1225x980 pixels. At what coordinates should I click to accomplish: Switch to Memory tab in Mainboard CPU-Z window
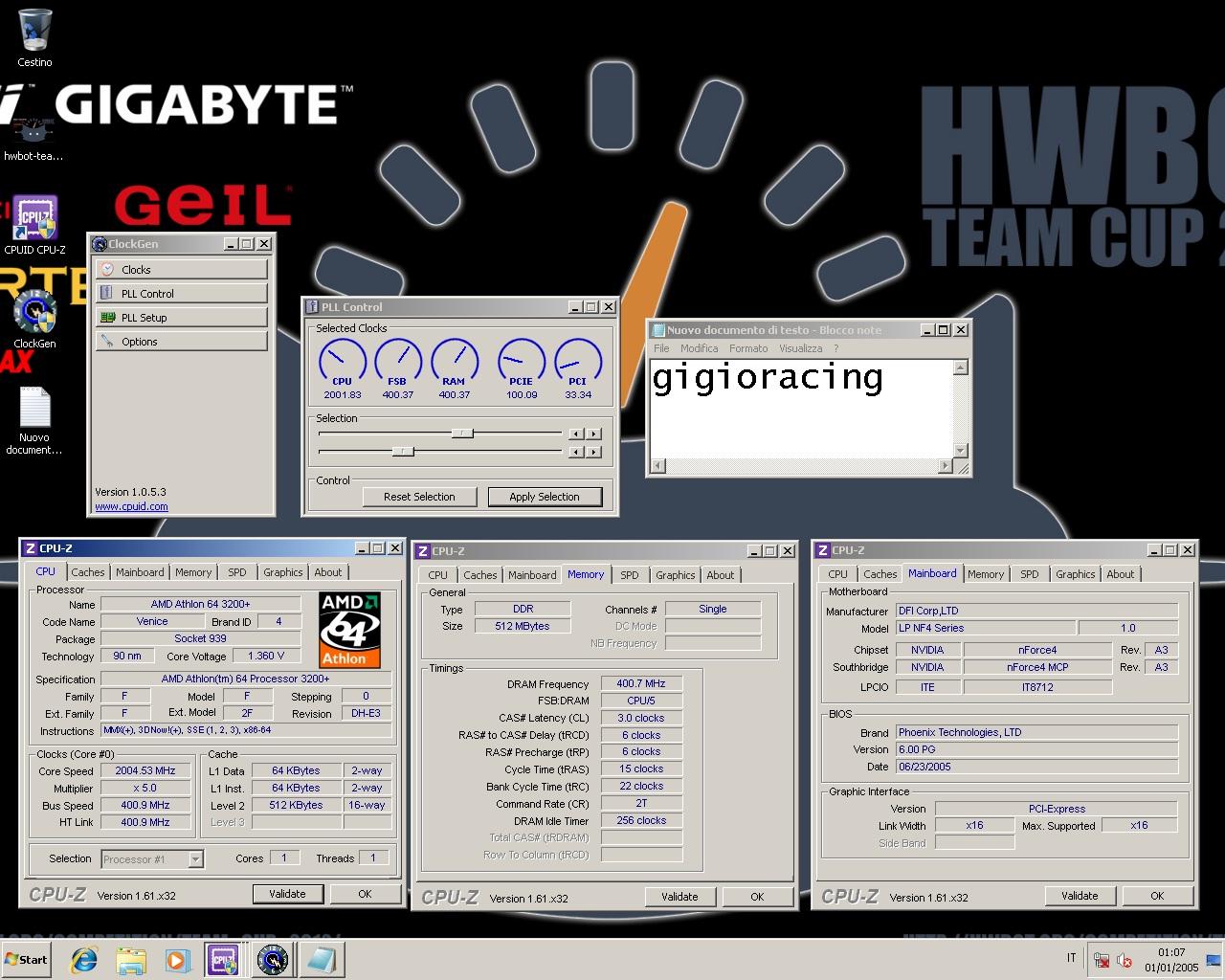[986, 574]
